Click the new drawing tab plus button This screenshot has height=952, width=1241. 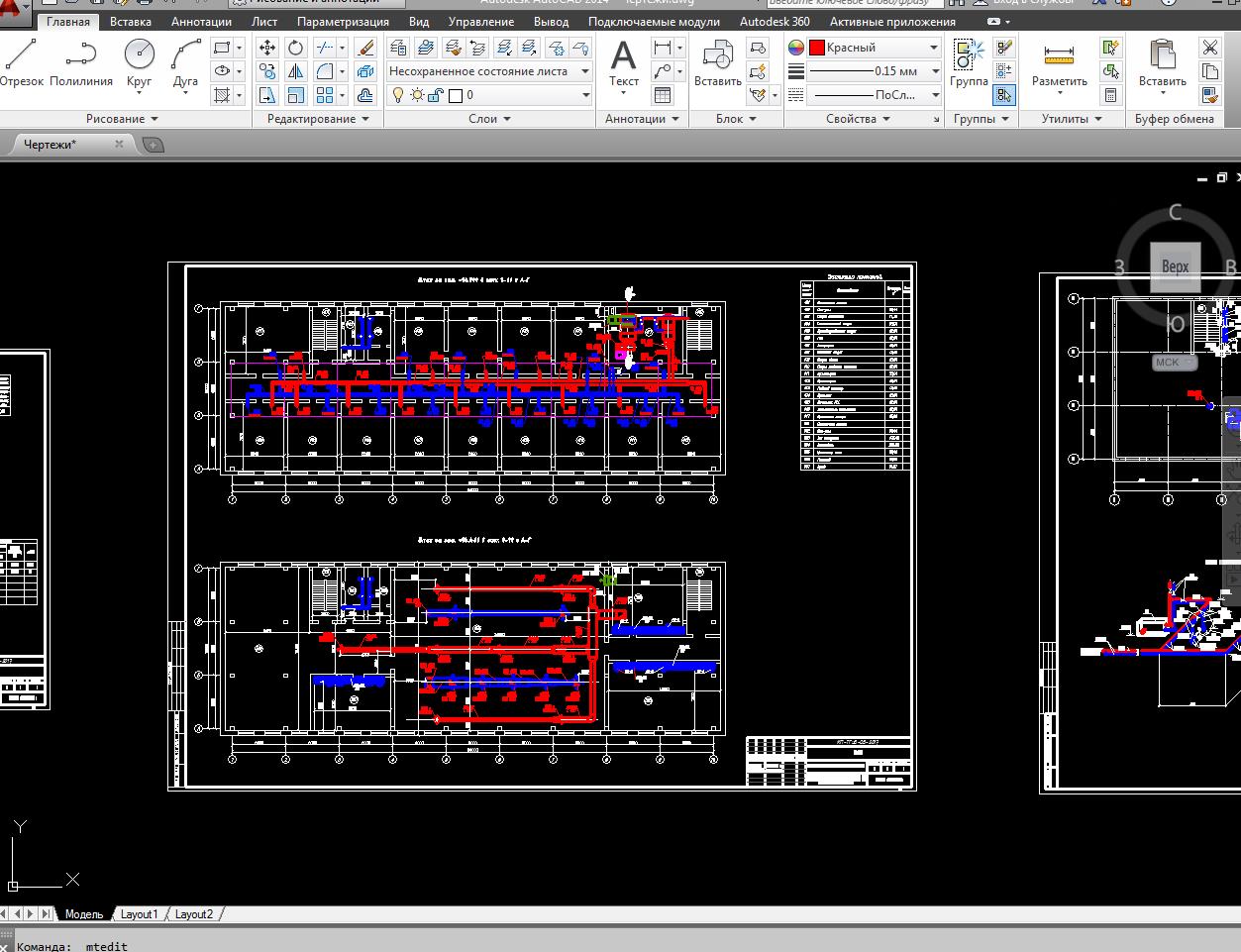153,145
